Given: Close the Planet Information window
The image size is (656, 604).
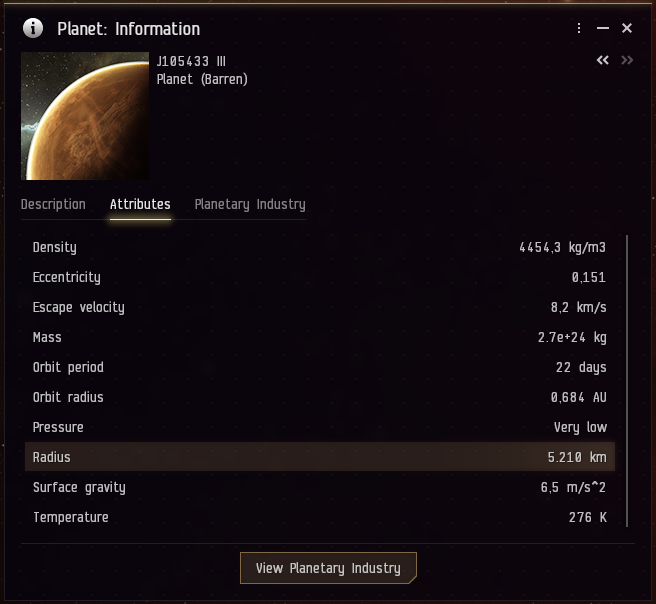Looking at the screenshot, I should 627,28.
